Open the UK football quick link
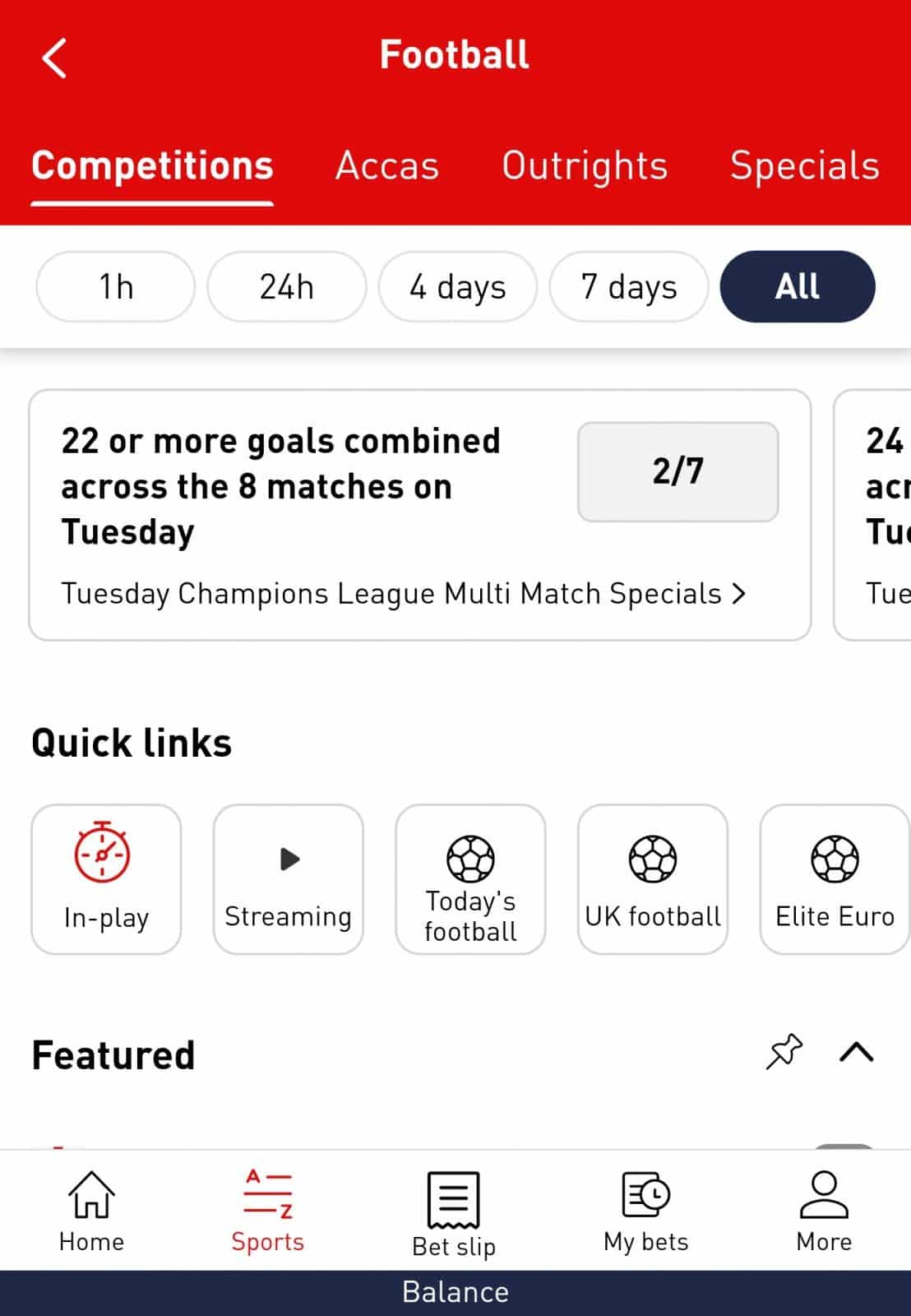 click(653, 879)
